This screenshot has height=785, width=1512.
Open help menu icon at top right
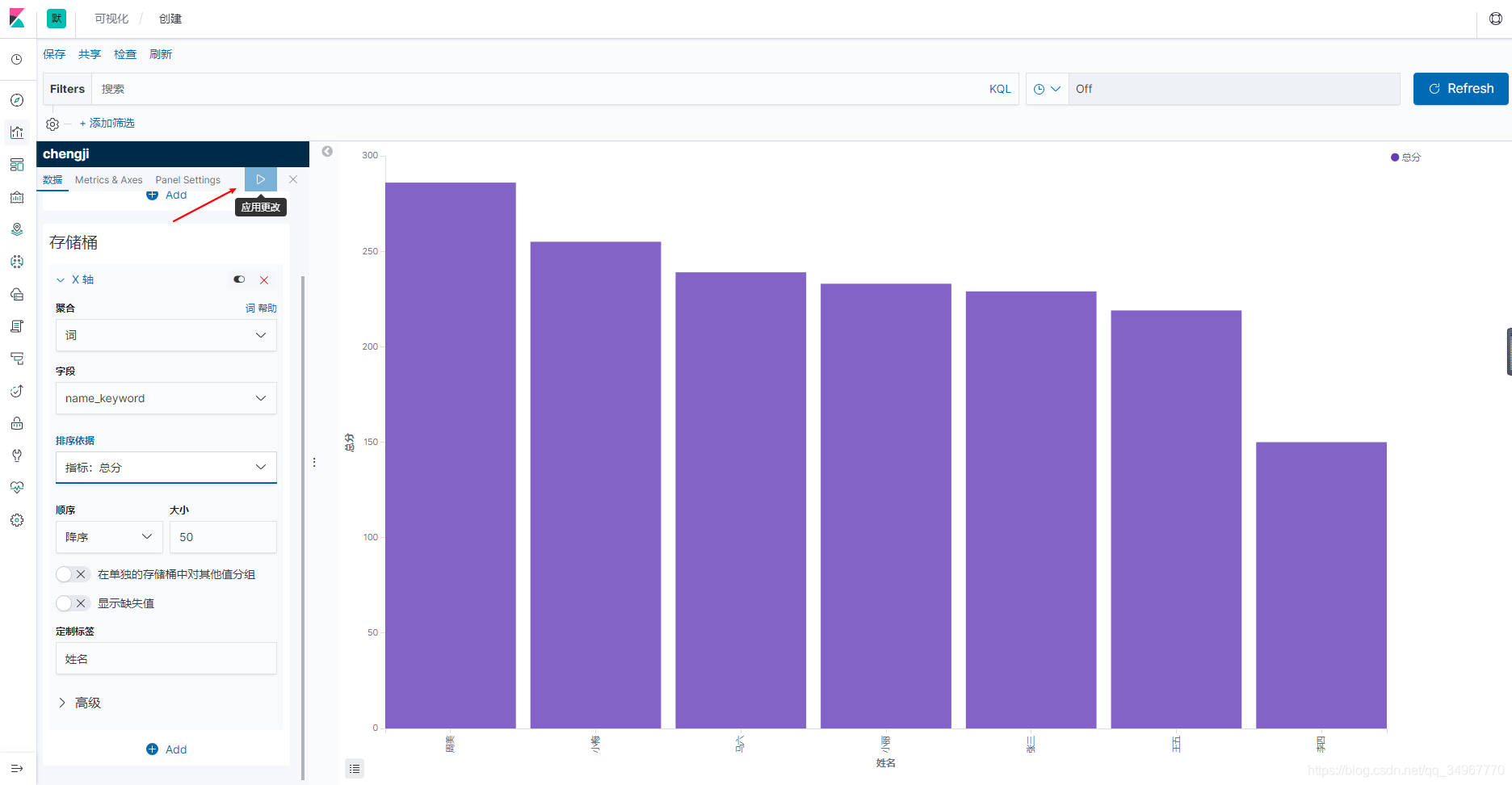click(1496, 19)
